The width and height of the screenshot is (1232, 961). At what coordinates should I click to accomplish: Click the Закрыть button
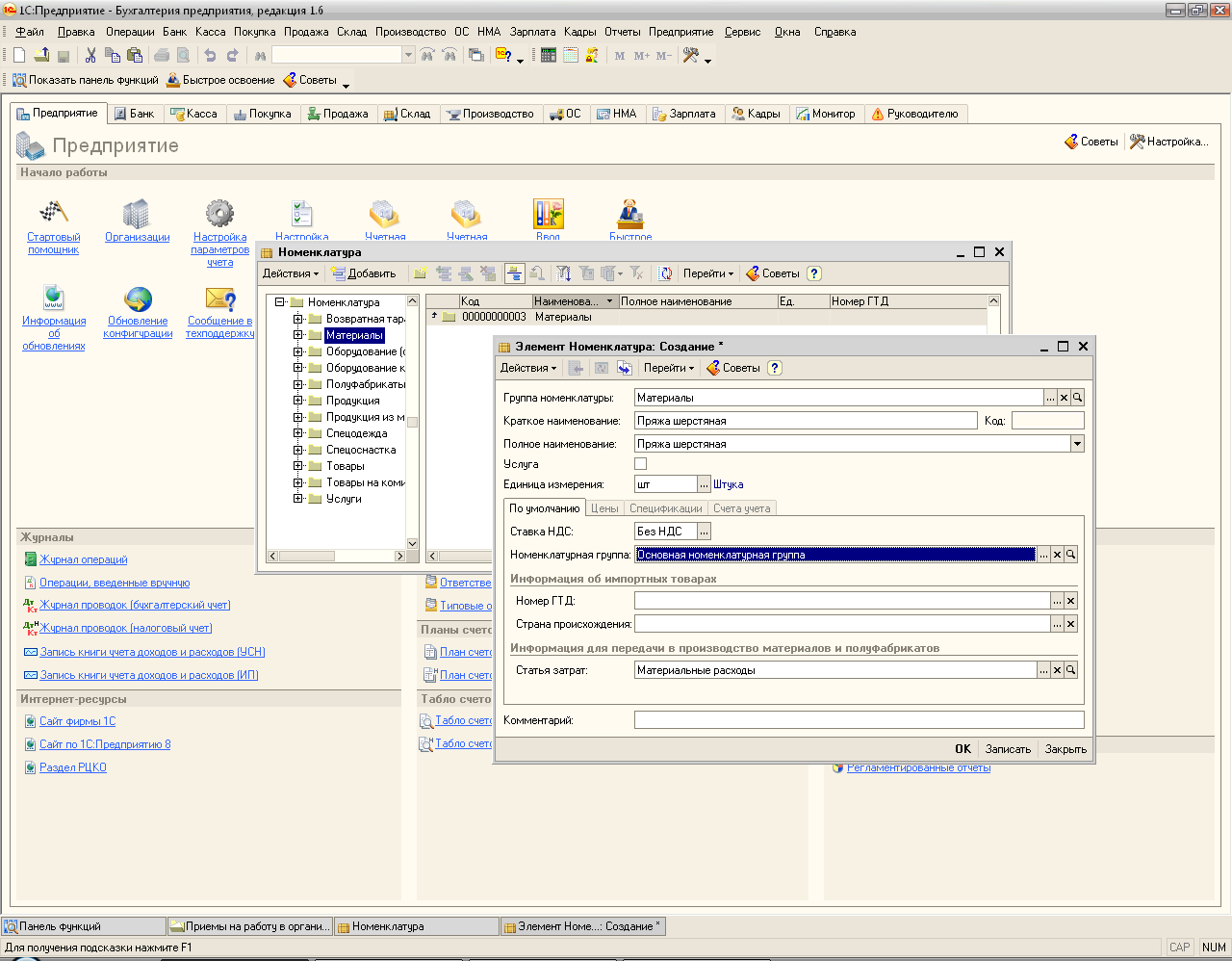pyautogui.click(x=1065, y=749)
